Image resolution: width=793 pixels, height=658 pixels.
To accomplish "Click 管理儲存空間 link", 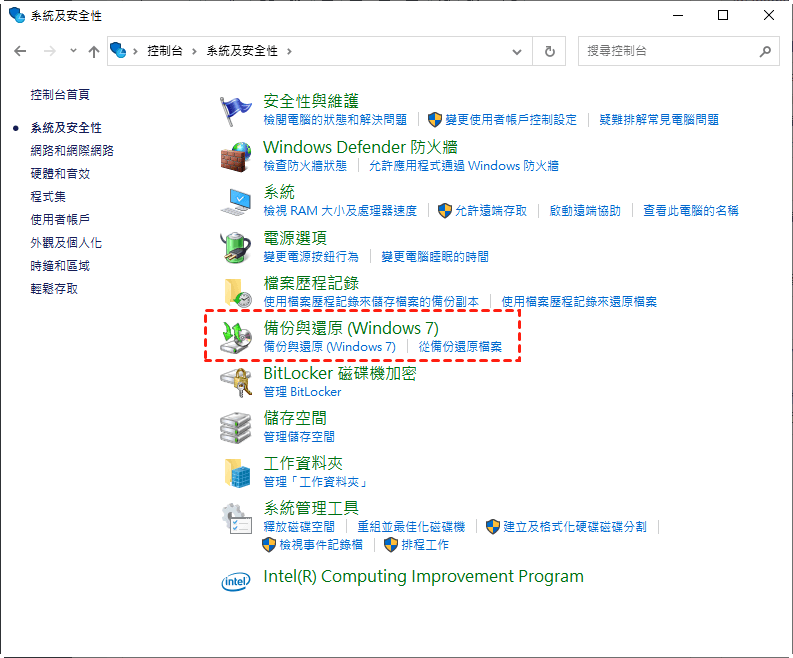I will (x=299, y=437).
